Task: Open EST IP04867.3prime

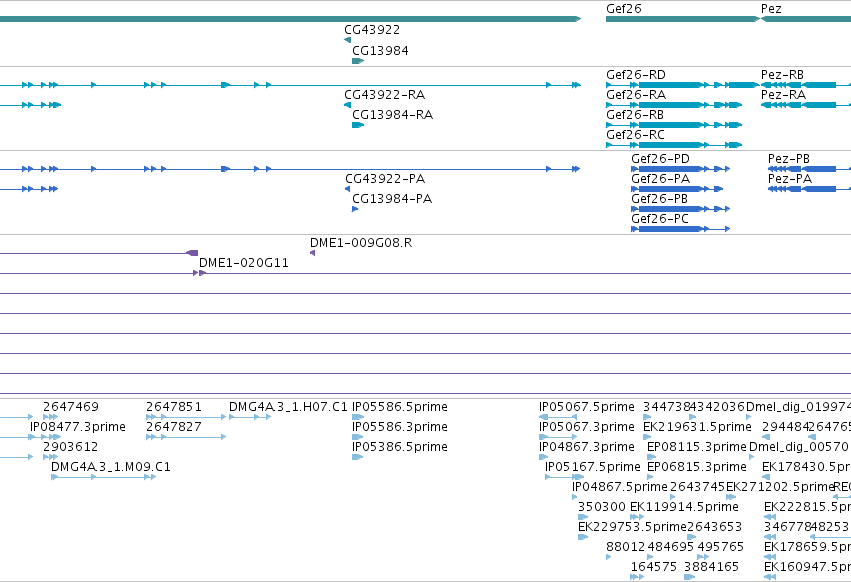Action: click(543, 457)
